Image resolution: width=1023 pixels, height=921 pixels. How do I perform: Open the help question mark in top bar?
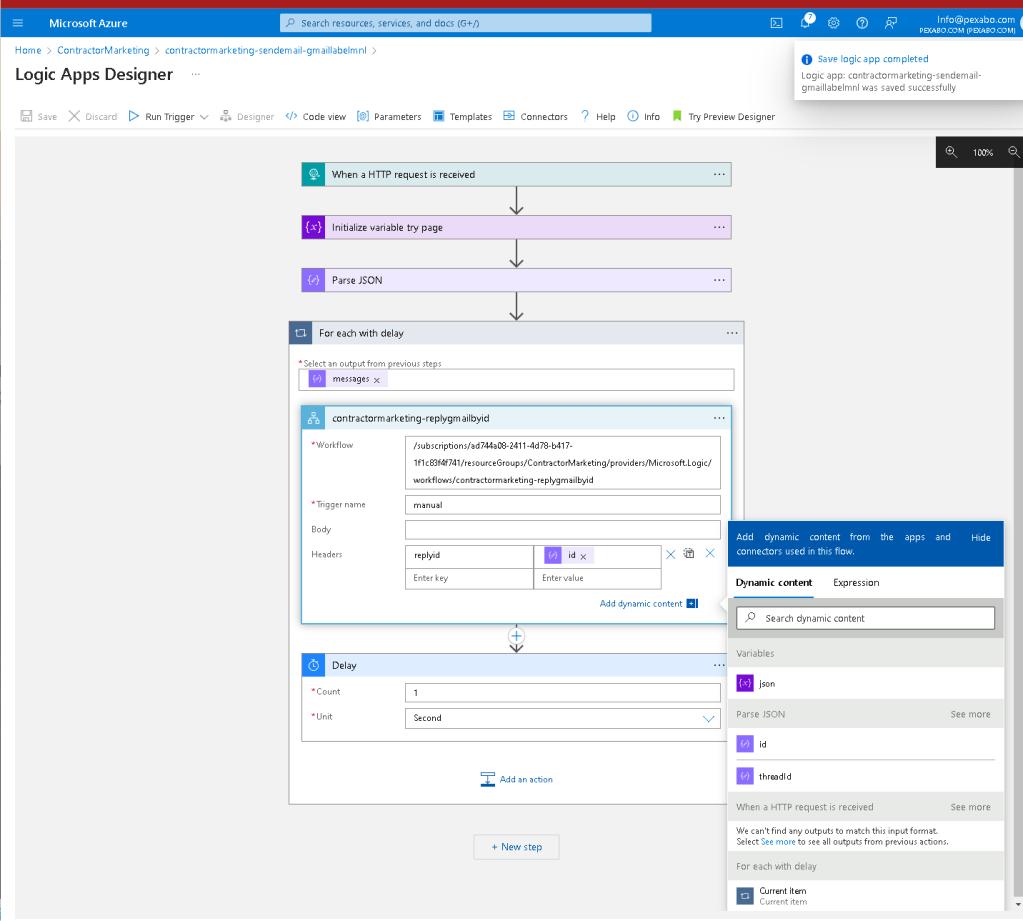pyautogui.click(x=862, y=23)
